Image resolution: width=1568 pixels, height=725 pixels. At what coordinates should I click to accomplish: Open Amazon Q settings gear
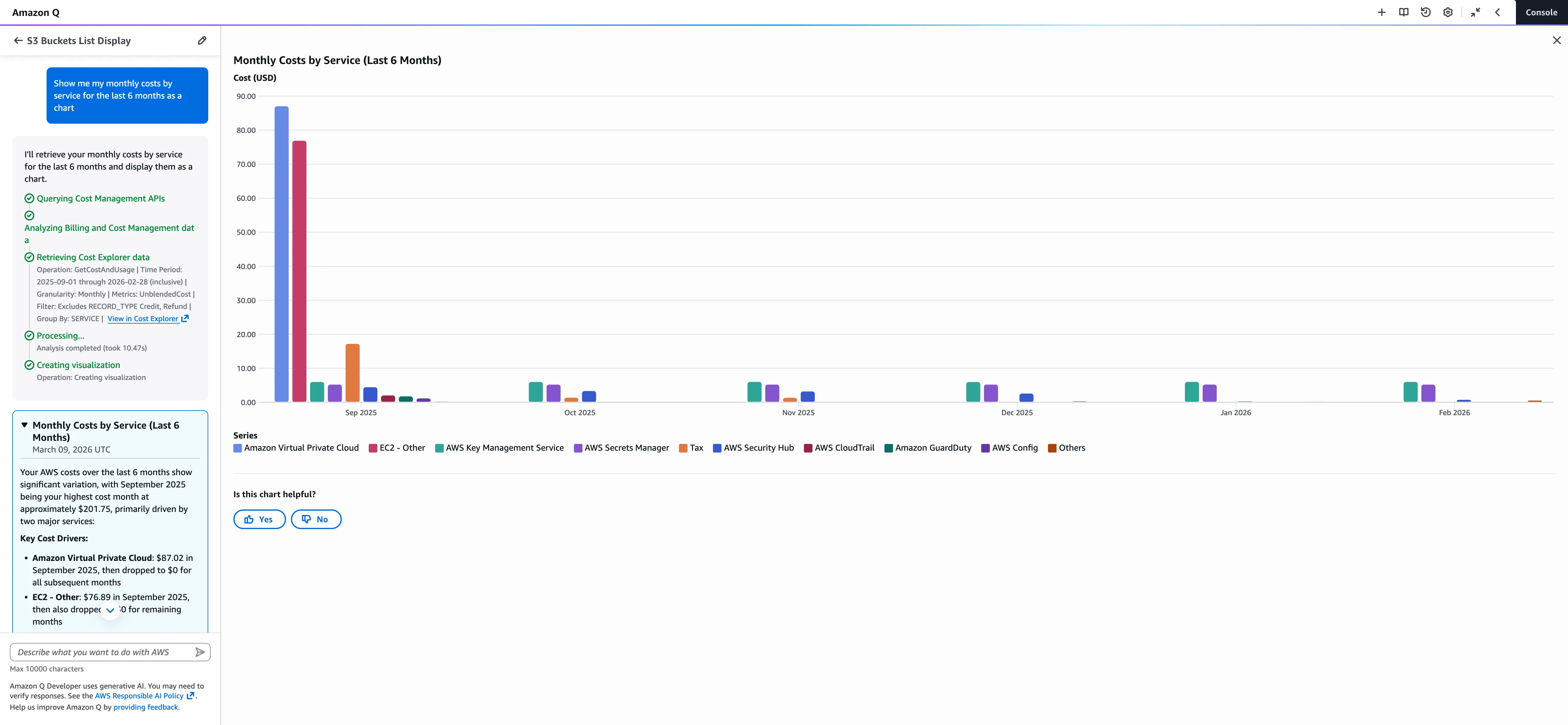pos(1447,12)
